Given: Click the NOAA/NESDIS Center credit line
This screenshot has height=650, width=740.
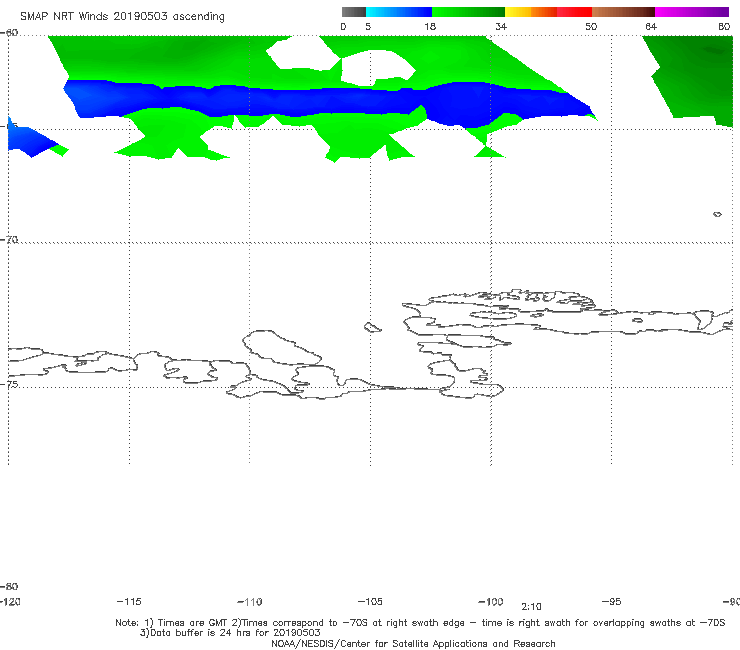Looking at the screenshot, I should coord(413,643).
